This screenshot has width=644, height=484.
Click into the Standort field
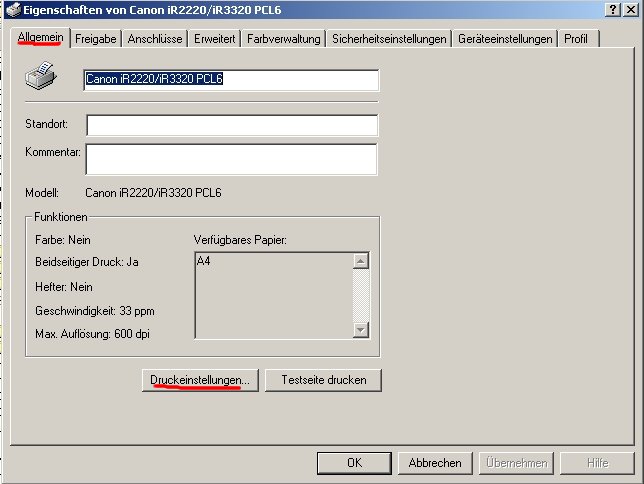(x=232, y=125)
